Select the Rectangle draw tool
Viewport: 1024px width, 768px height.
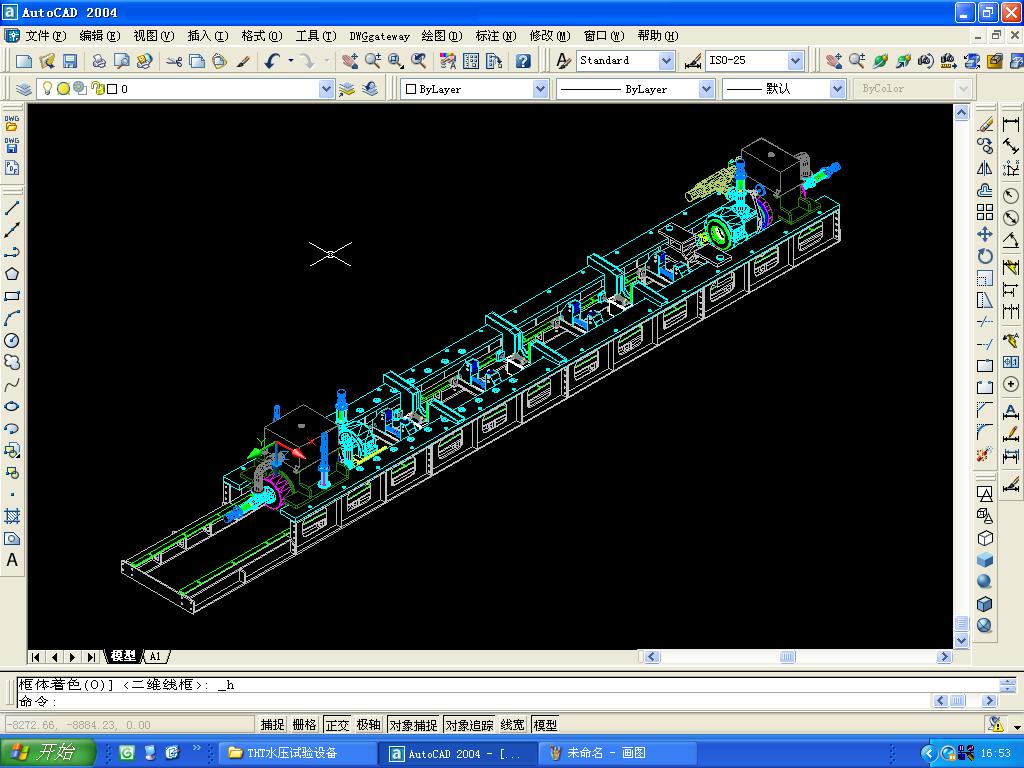12,296
